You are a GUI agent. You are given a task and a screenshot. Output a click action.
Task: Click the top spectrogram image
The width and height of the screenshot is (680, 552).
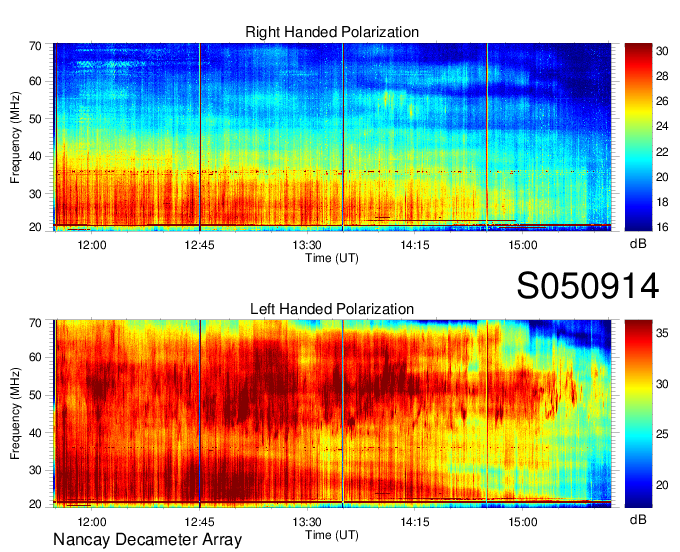click(332, 137)
